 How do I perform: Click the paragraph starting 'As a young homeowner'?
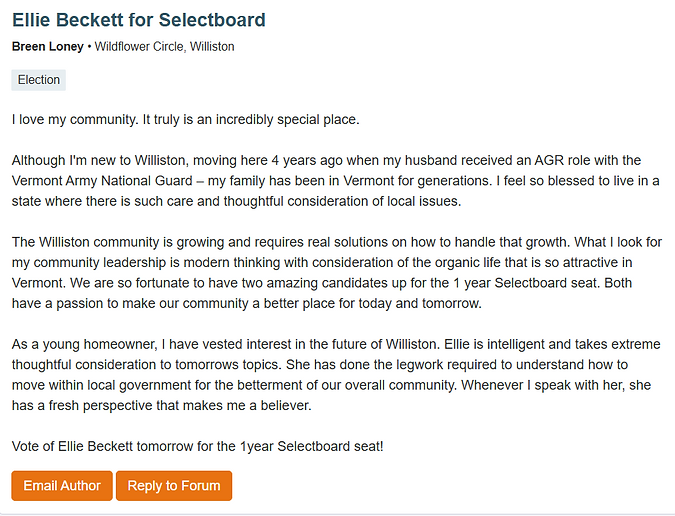336,375
